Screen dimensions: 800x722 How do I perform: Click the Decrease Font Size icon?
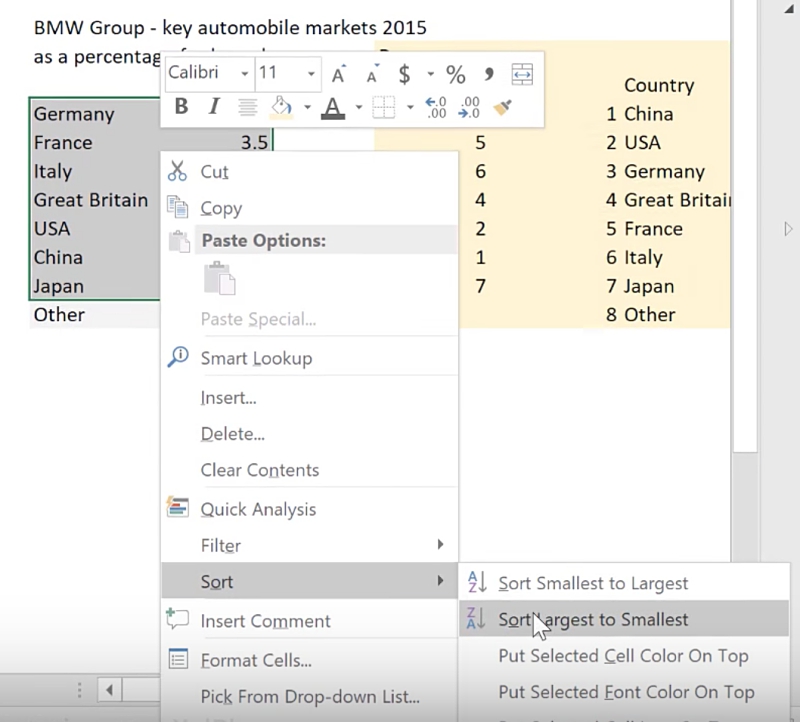pos(372,74)
